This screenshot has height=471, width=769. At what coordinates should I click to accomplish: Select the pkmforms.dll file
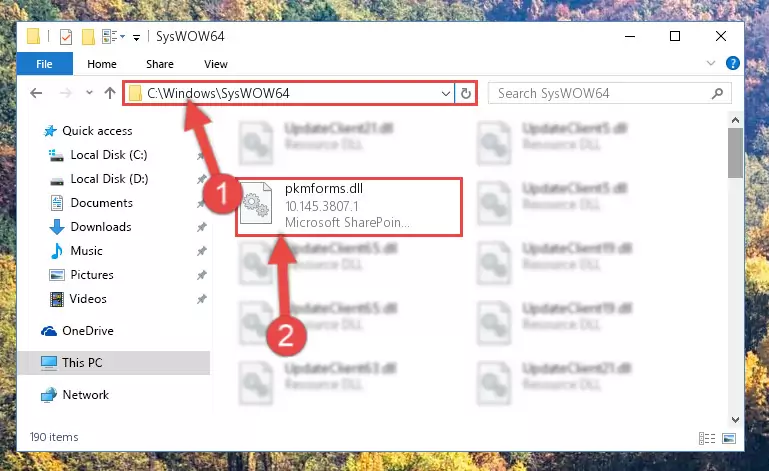[x=349, y=207]
